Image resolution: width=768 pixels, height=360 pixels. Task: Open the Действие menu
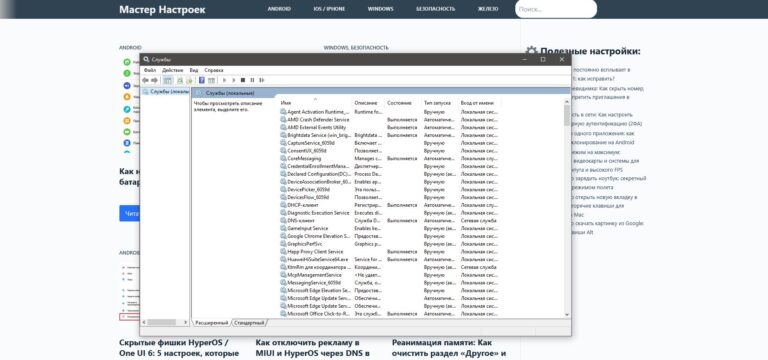(172, 70)
